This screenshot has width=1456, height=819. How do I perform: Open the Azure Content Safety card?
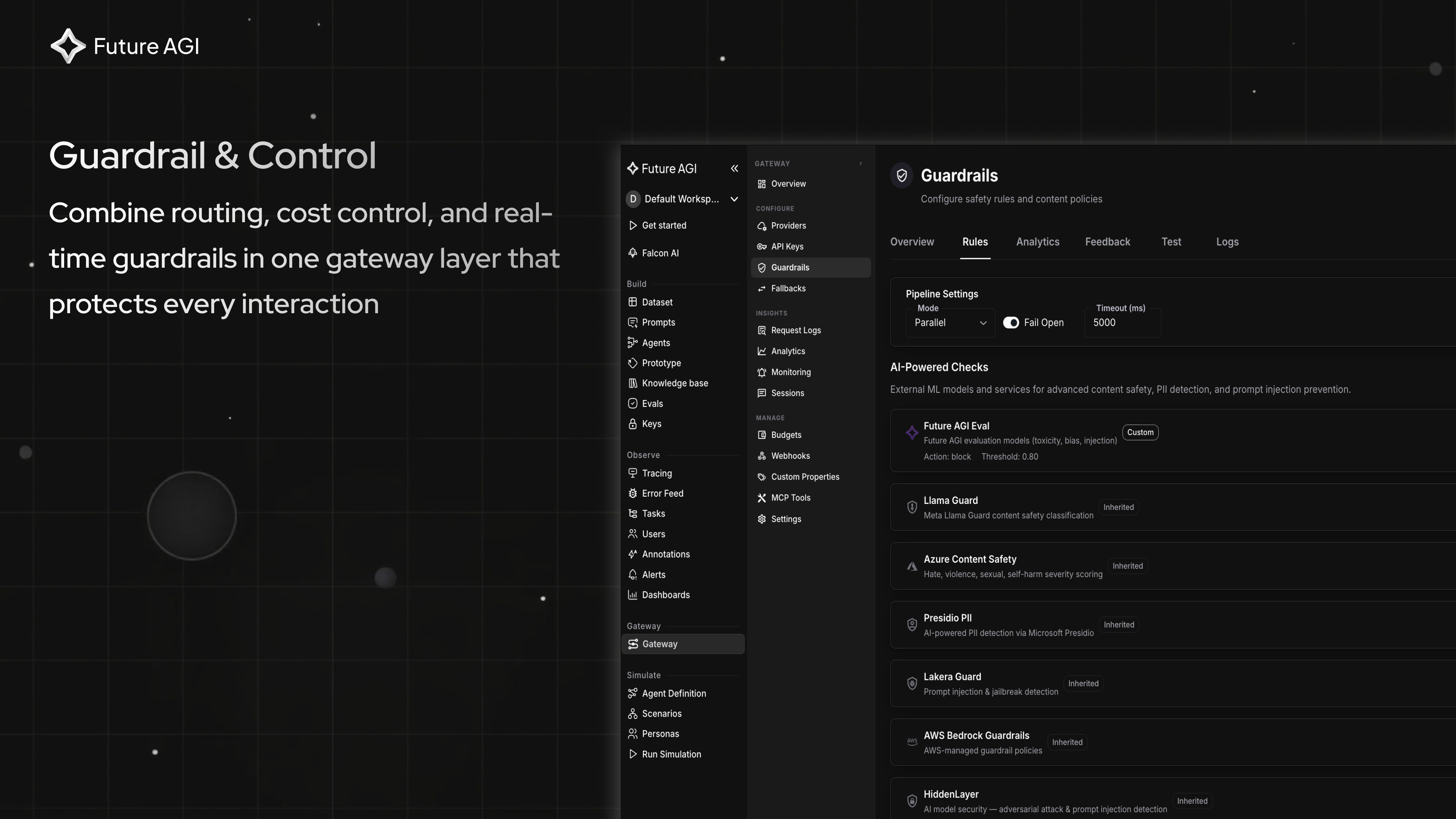(x=1173, y=566)
